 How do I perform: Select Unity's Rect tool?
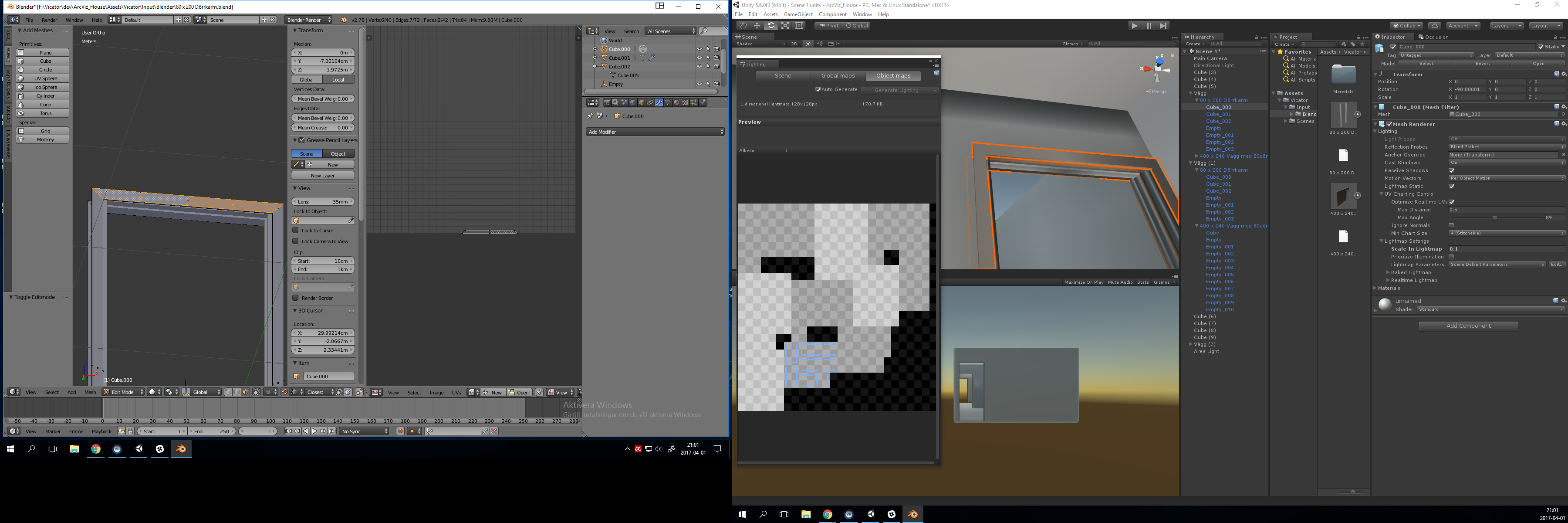click(800, 26)
